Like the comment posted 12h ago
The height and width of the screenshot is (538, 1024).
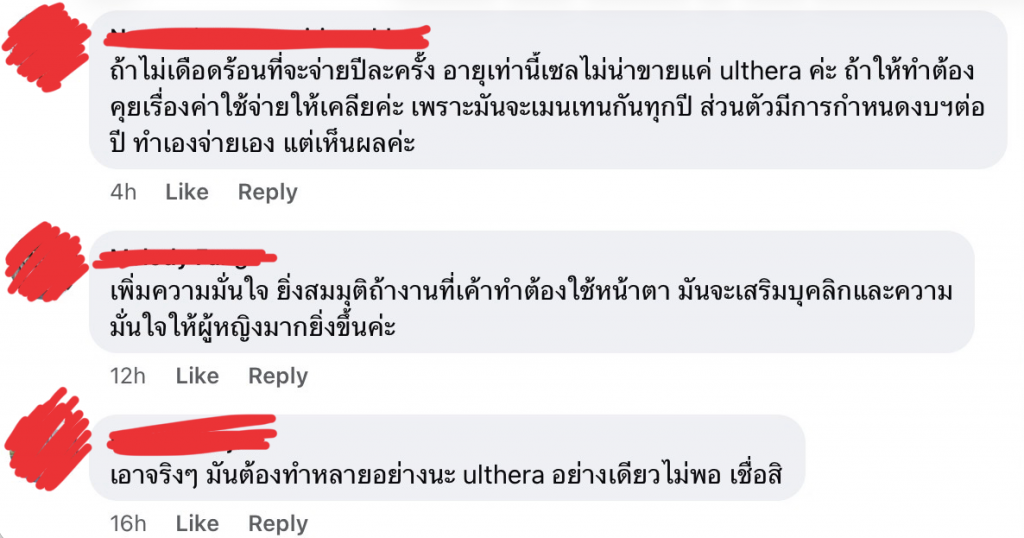(x=197, y=376)
